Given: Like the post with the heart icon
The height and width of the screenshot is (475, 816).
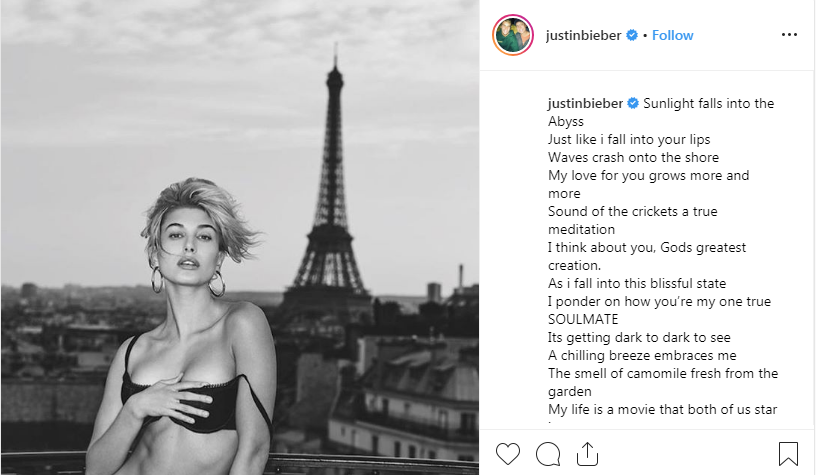Looking at the screenshot, I should 507,454.
